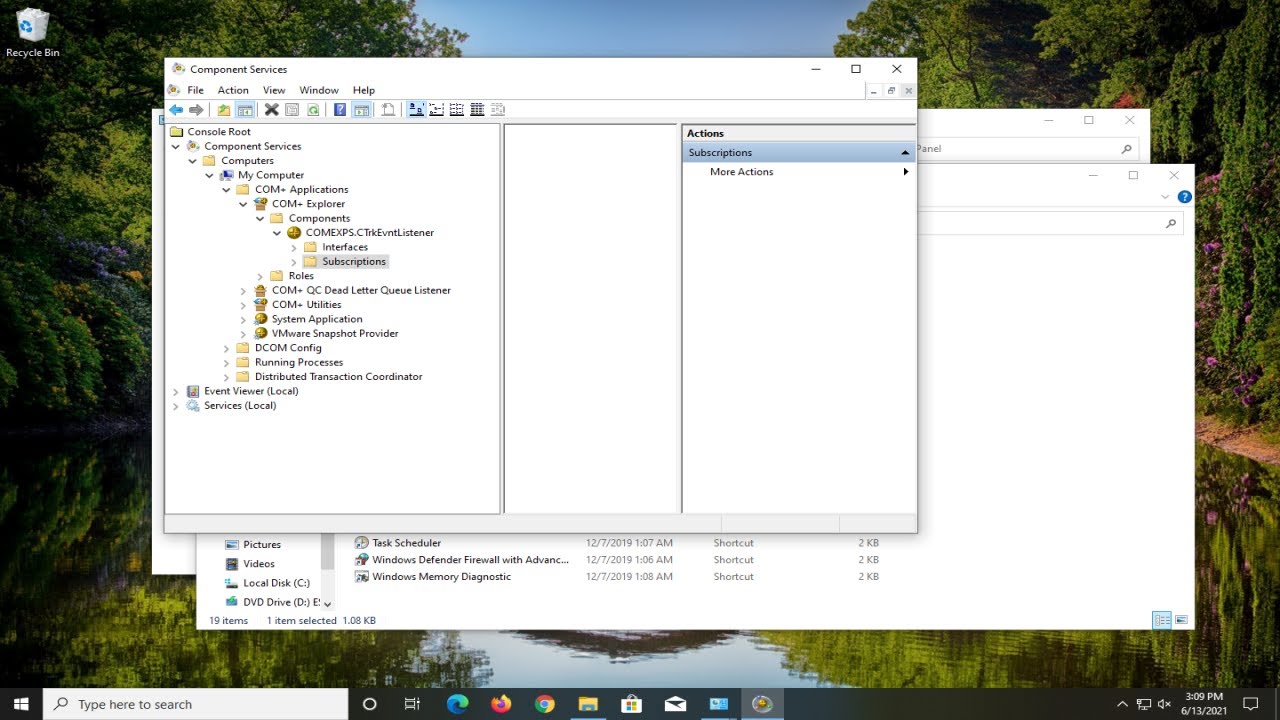The width and height of the screenshot is (1280, 720).
Task: Open Help via the blue question-mark icon
Action: tap(340, 110)
